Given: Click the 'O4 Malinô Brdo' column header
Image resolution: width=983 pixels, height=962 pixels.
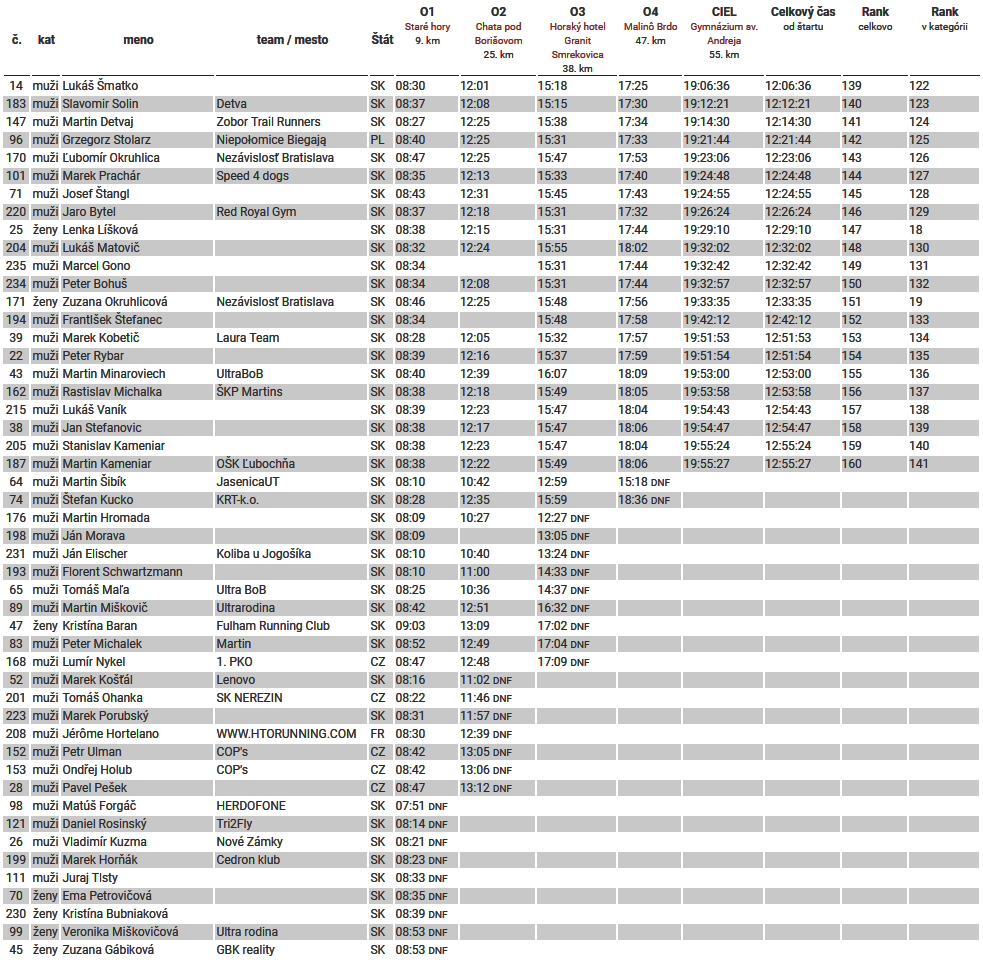Looking at the screenshot, I should coord(650,26).
